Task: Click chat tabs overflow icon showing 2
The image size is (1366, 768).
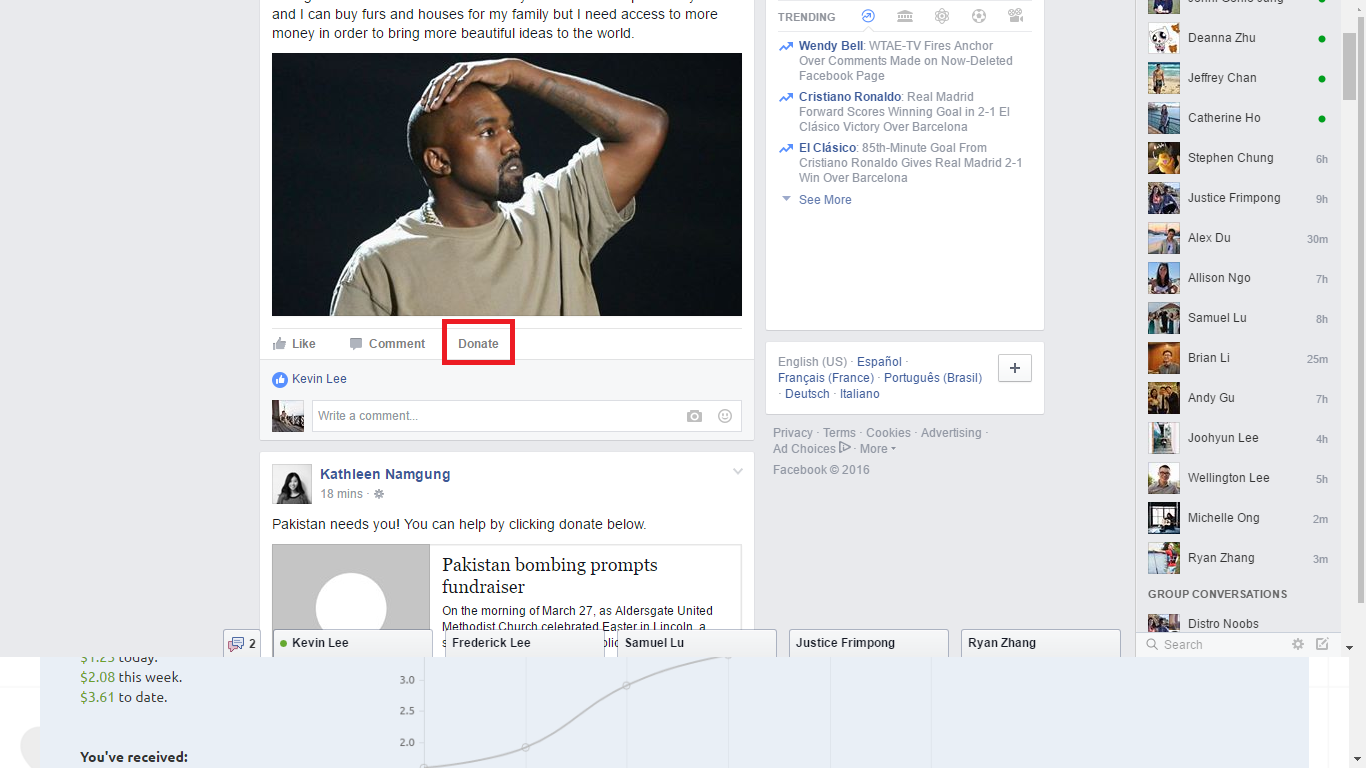Action: (x=241, y=644)
